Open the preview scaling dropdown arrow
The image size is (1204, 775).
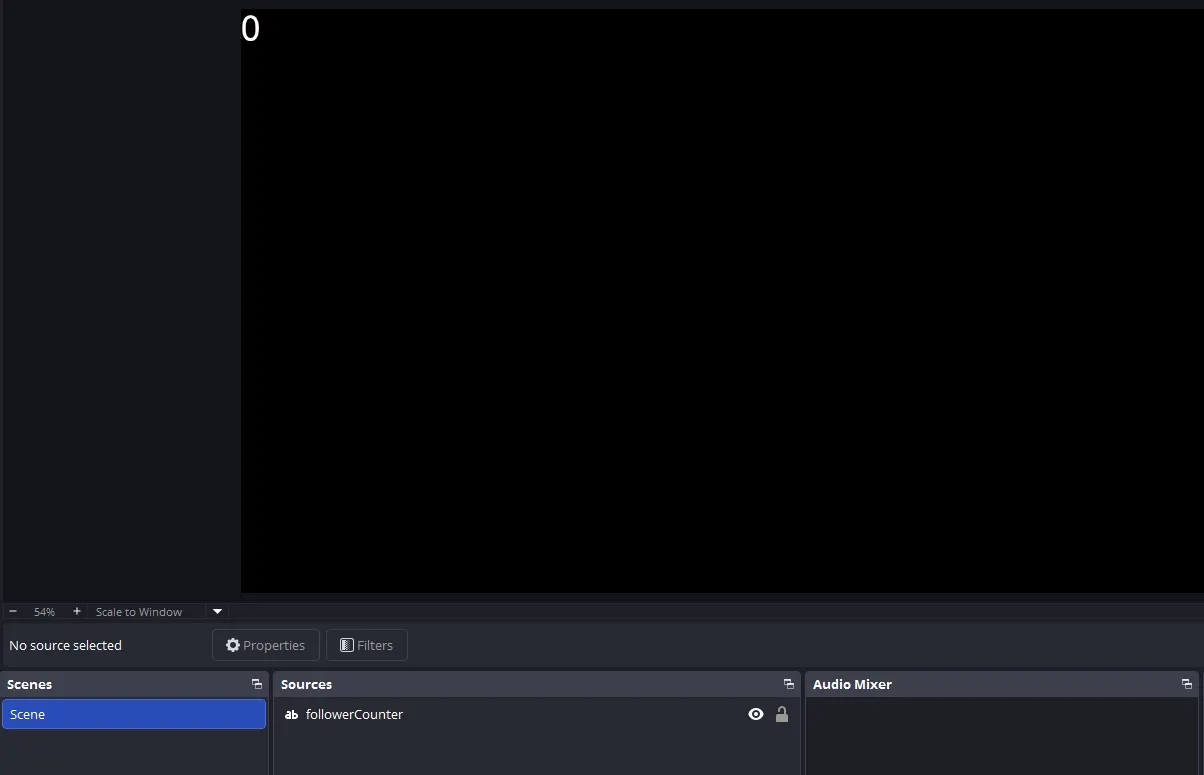pos(217,611)
